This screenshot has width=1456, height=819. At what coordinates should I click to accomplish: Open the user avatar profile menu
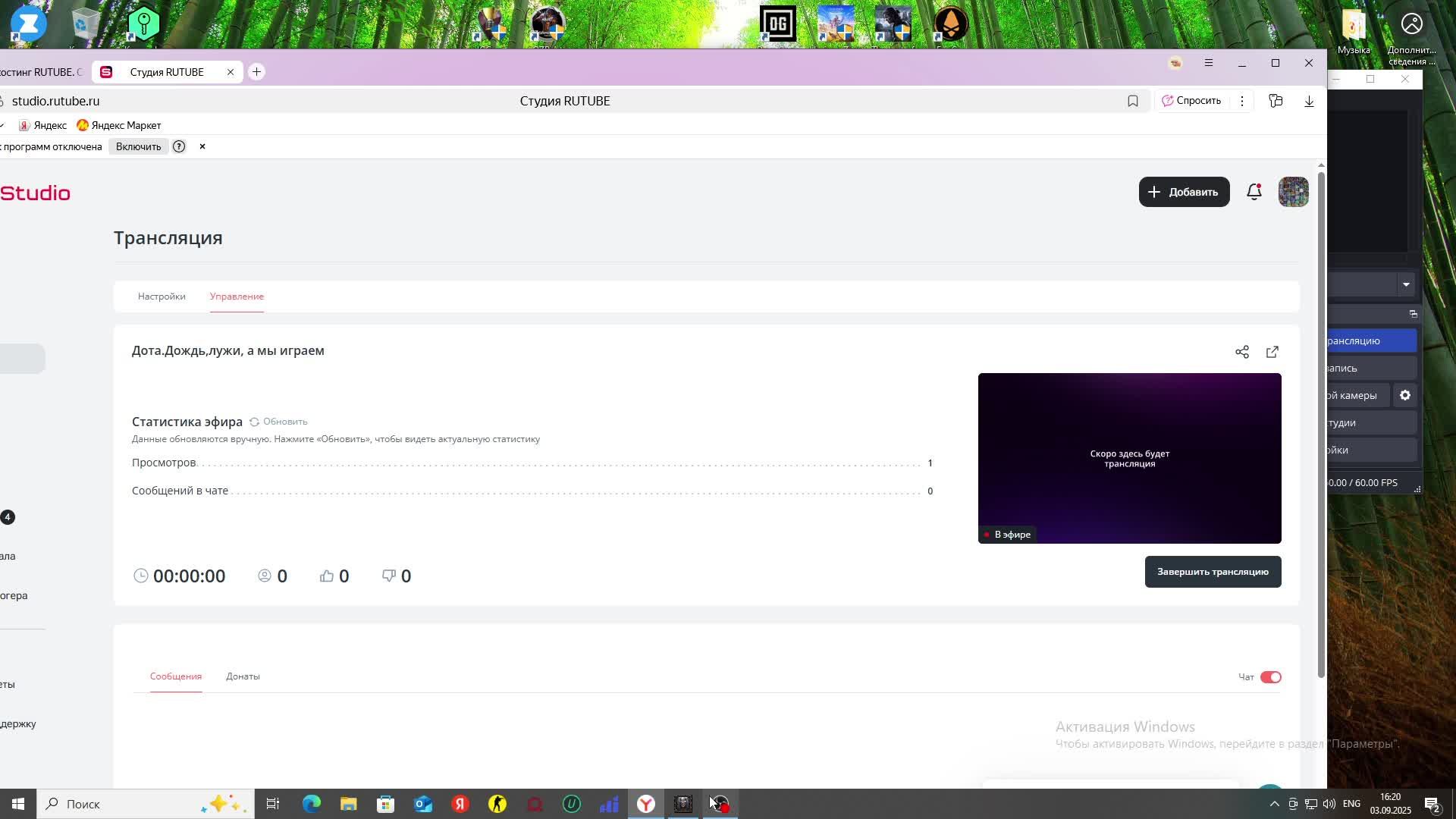pos(1293,192)
